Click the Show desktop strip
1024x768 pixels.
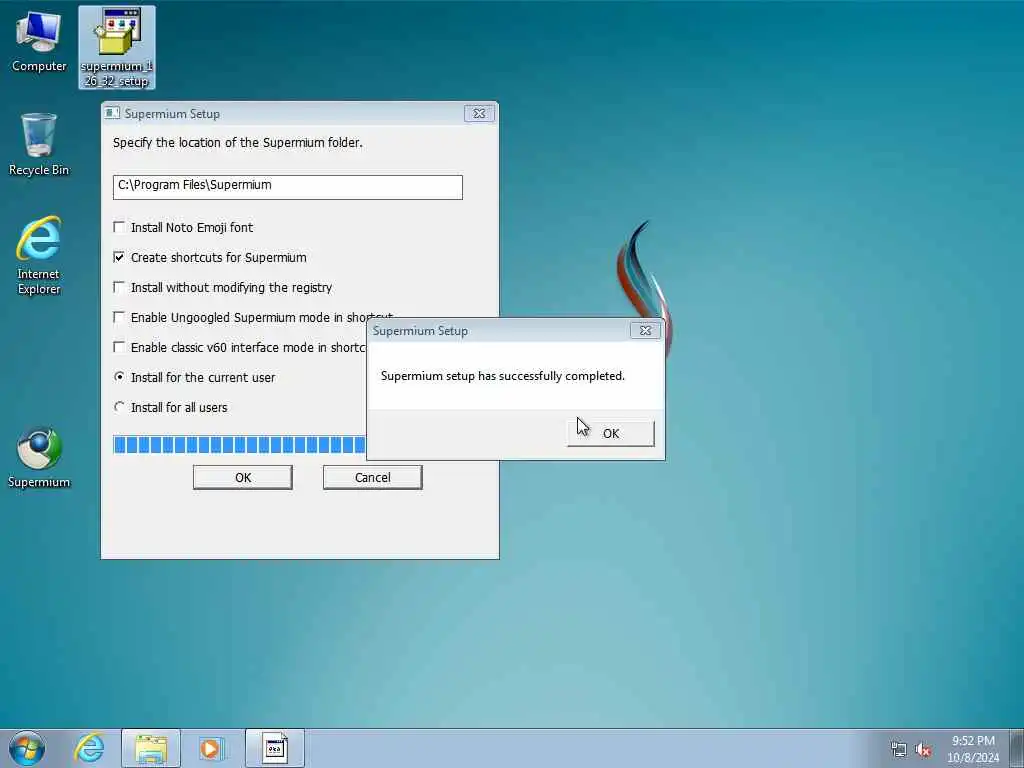[1017, 748]
